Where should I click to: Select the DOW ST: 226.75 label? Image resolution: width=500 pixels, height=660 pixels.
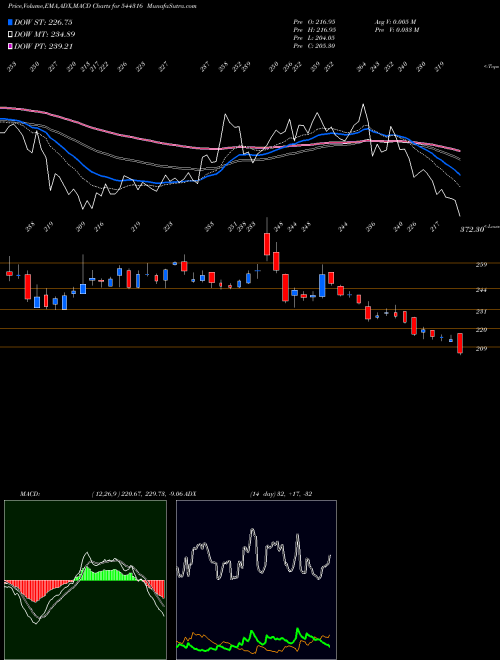point(44,22)
